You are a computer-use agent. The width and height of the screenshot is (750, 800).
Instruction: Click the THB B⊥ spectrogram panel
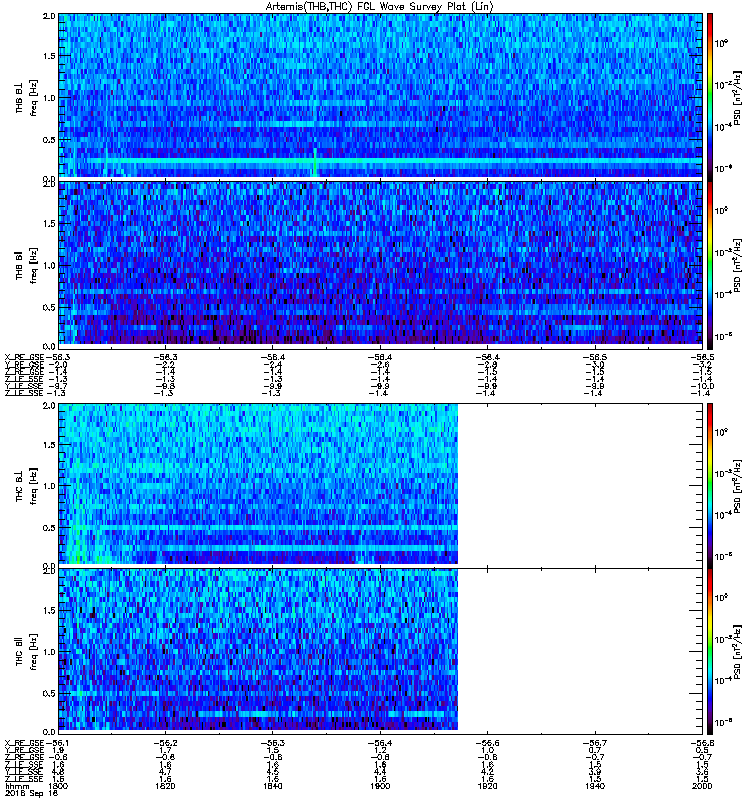[380, 95]
